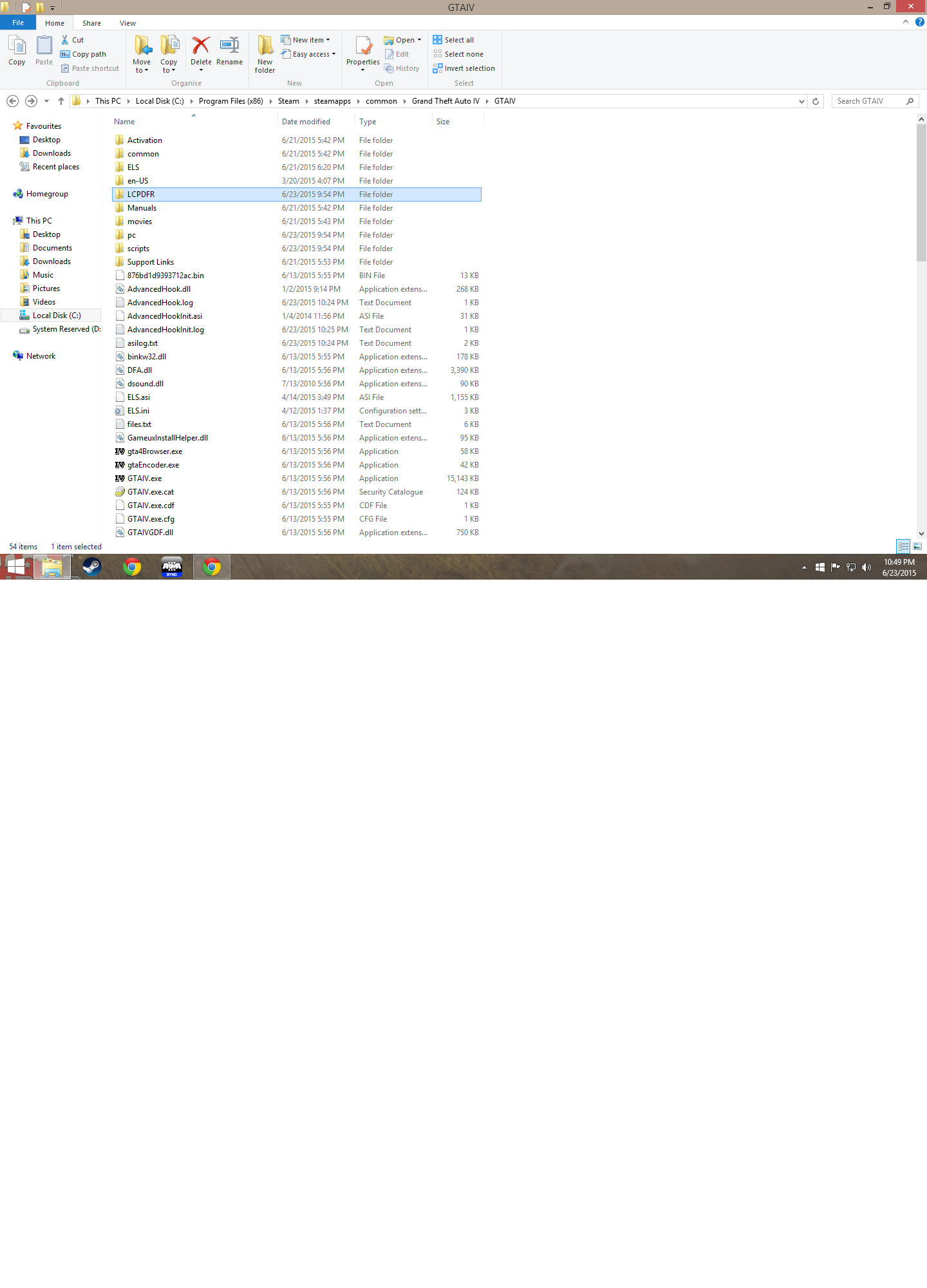Select the scripts folder
This screenshot has width=927, height=1288.
[297, 249]
